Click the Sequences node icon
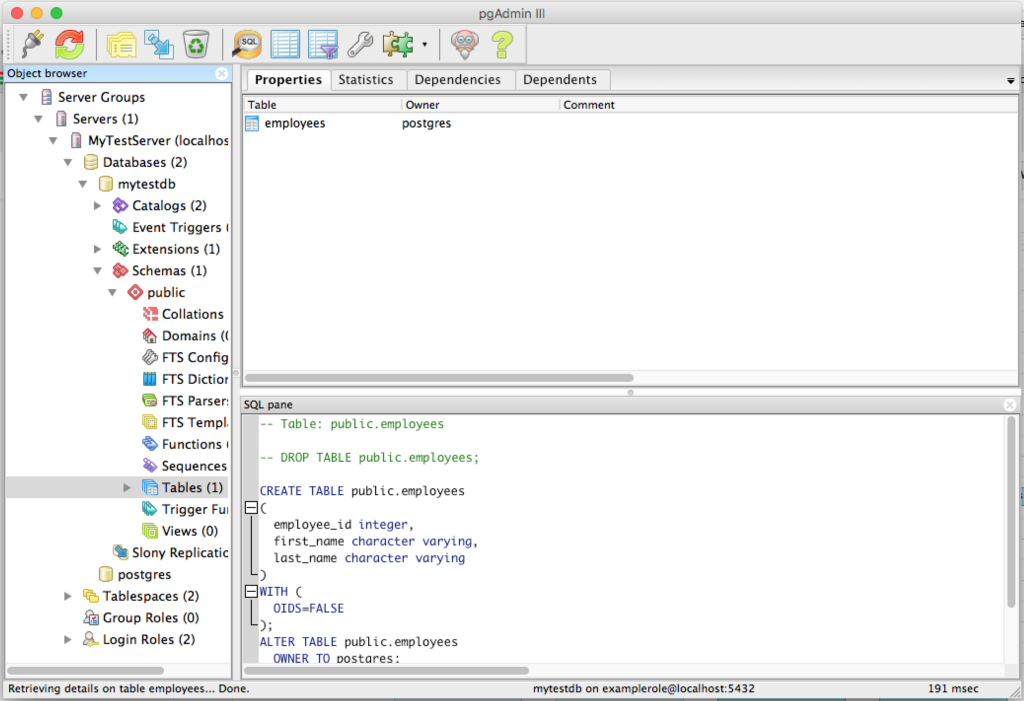 [150, 466]
